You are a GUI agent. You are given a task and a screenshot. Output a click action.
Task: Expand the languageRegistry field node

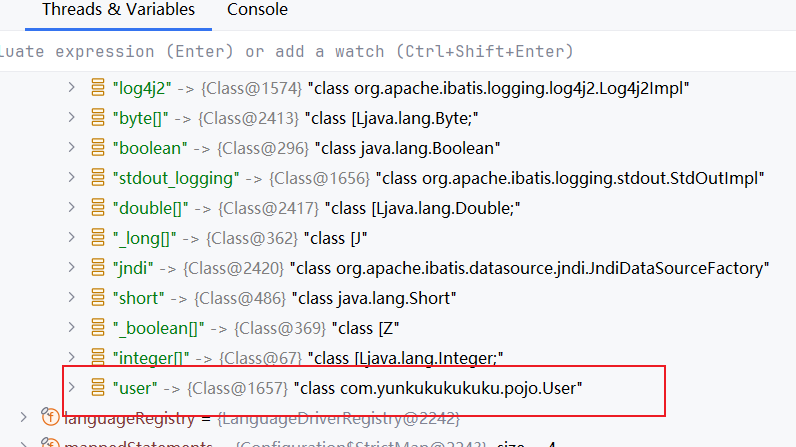(23, 417)
